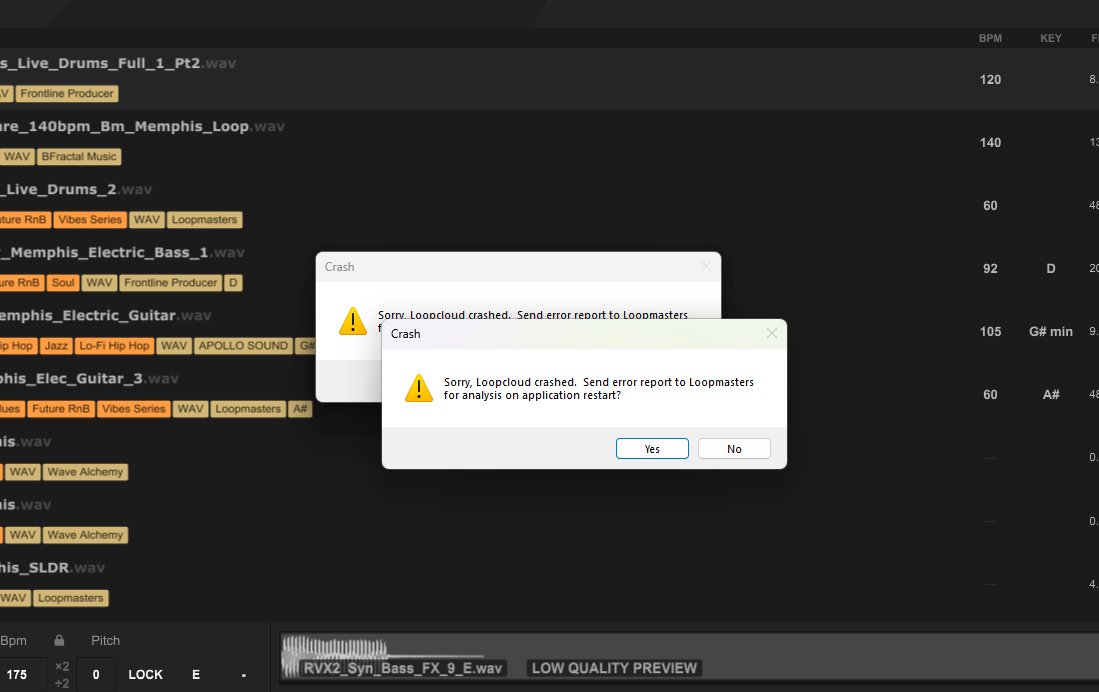1099x692 pixels.
Task: Click Frontline Producer tag under Live_Drums_Full_1_Pt2
Action: (67, 93)
